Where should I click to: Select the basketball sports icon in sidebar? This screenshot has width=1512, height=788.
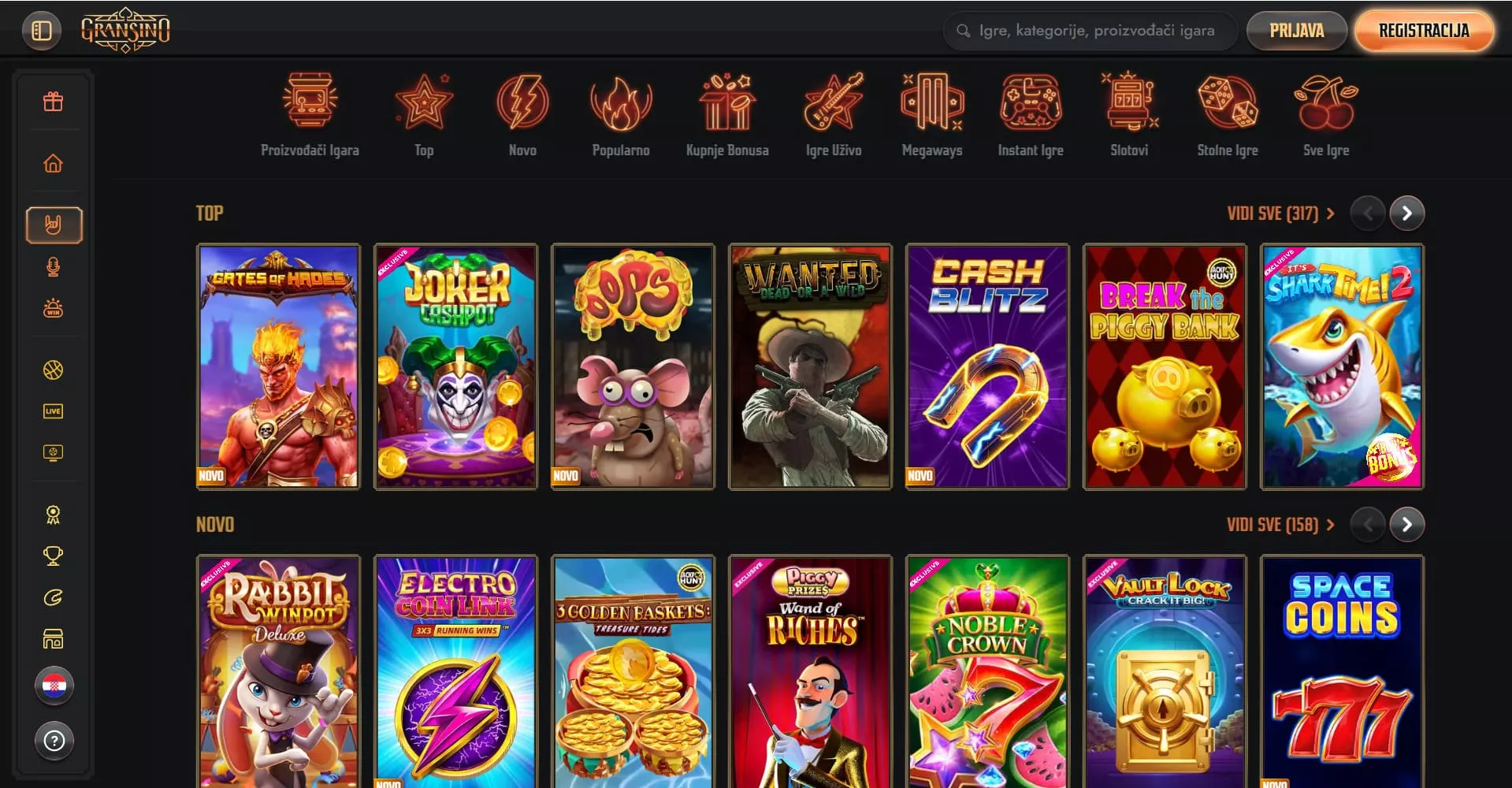tap(53, 370)
